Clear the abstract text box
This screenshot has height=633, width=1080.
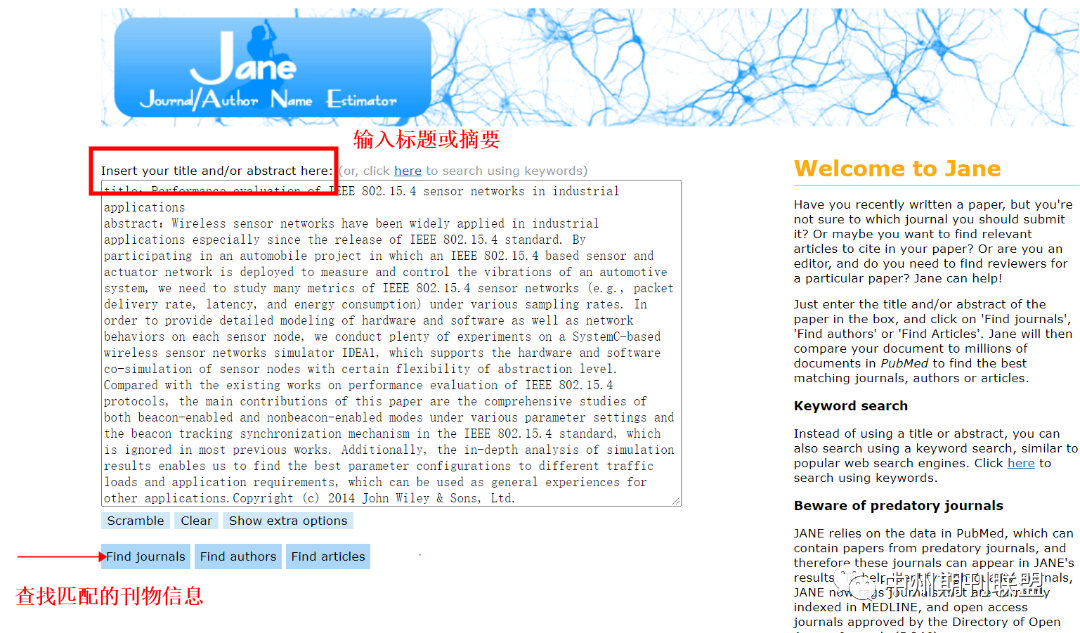(x=196, y=521)
